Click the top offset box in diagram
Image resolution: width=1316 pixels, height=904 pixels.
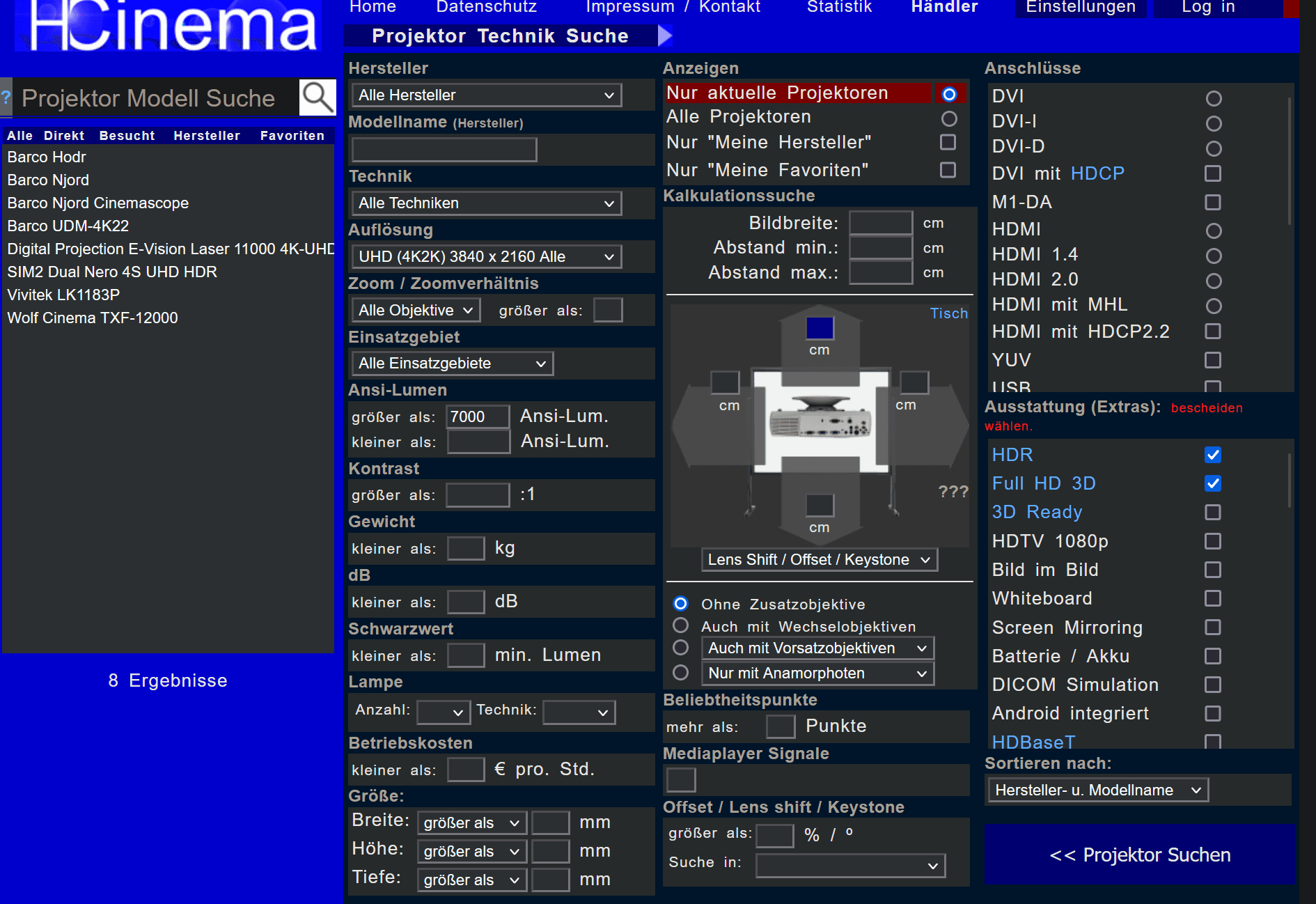[x=820, y=327]
